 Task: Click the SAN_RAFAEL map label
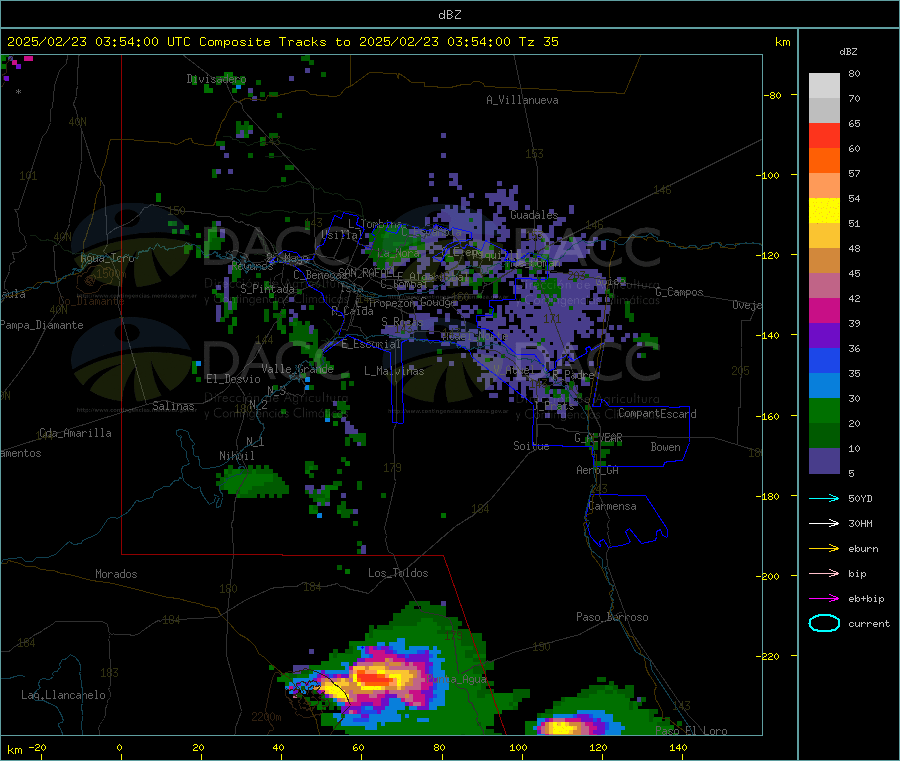[x=366, y=272]
